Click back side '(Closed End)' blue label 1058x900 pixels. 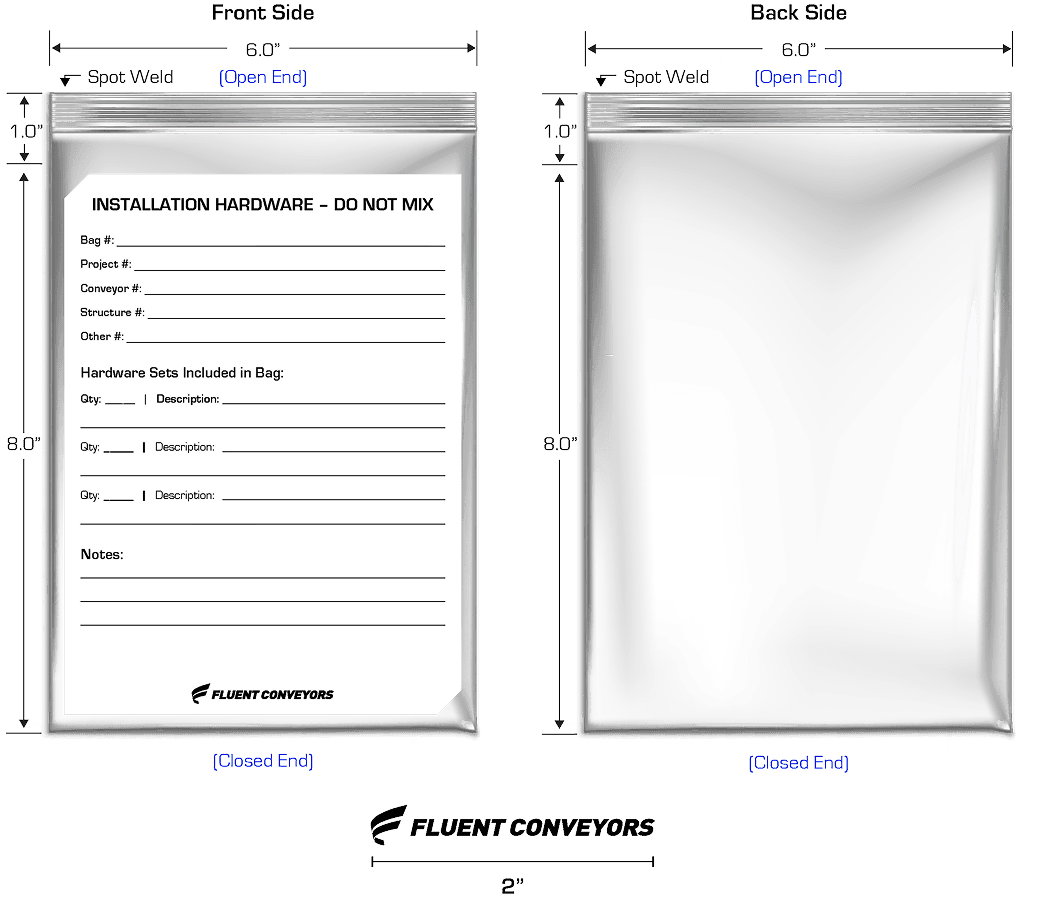point(798,763)
